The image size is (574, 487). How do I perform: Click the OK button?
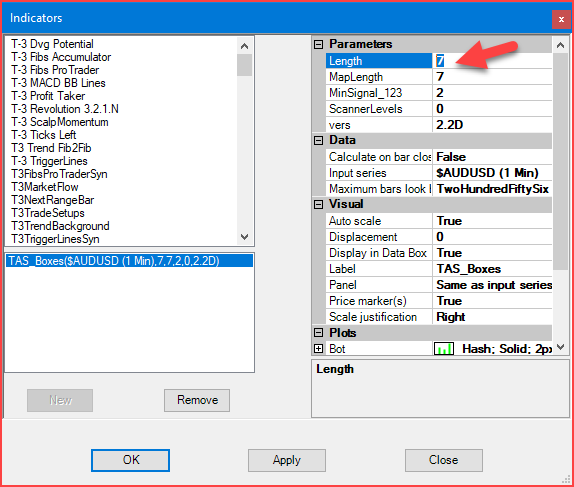[130, 460]
